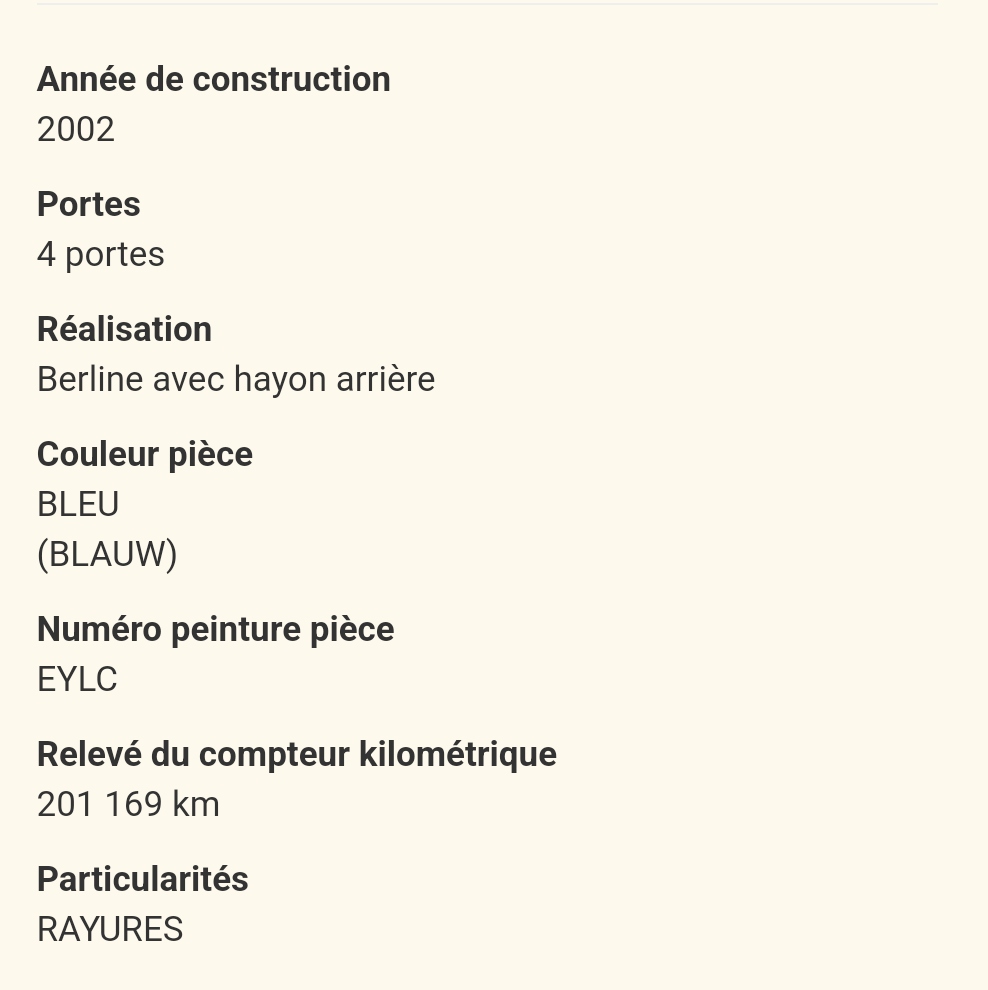Screen dimensions: 988x990
Task: Click "Relevé du compteur kilométrique" heading
Action: coord(296,754)
